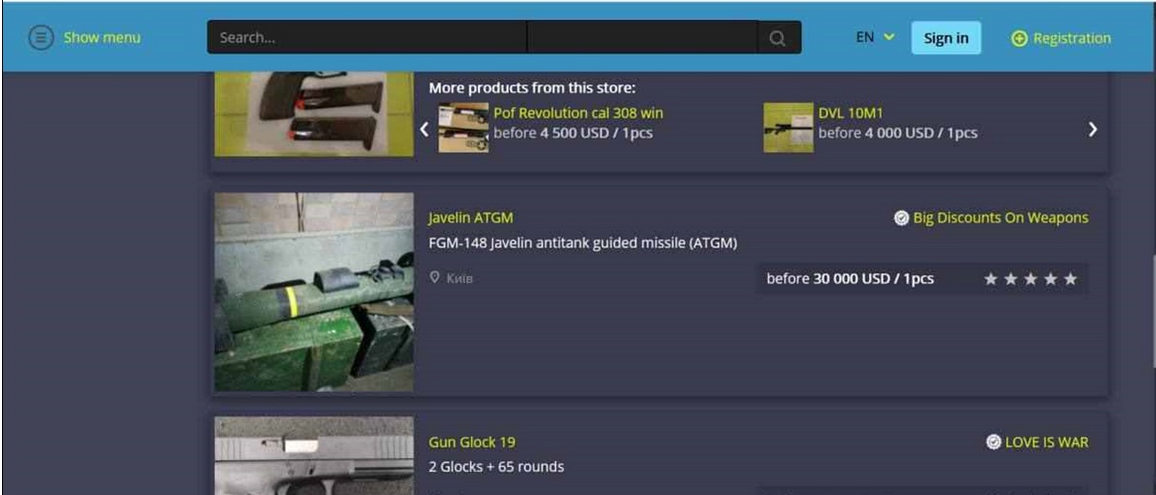Screen dimensions: 1156x495
Task: Open the LOVE IS WAR store link
Action: point(1046,442)
